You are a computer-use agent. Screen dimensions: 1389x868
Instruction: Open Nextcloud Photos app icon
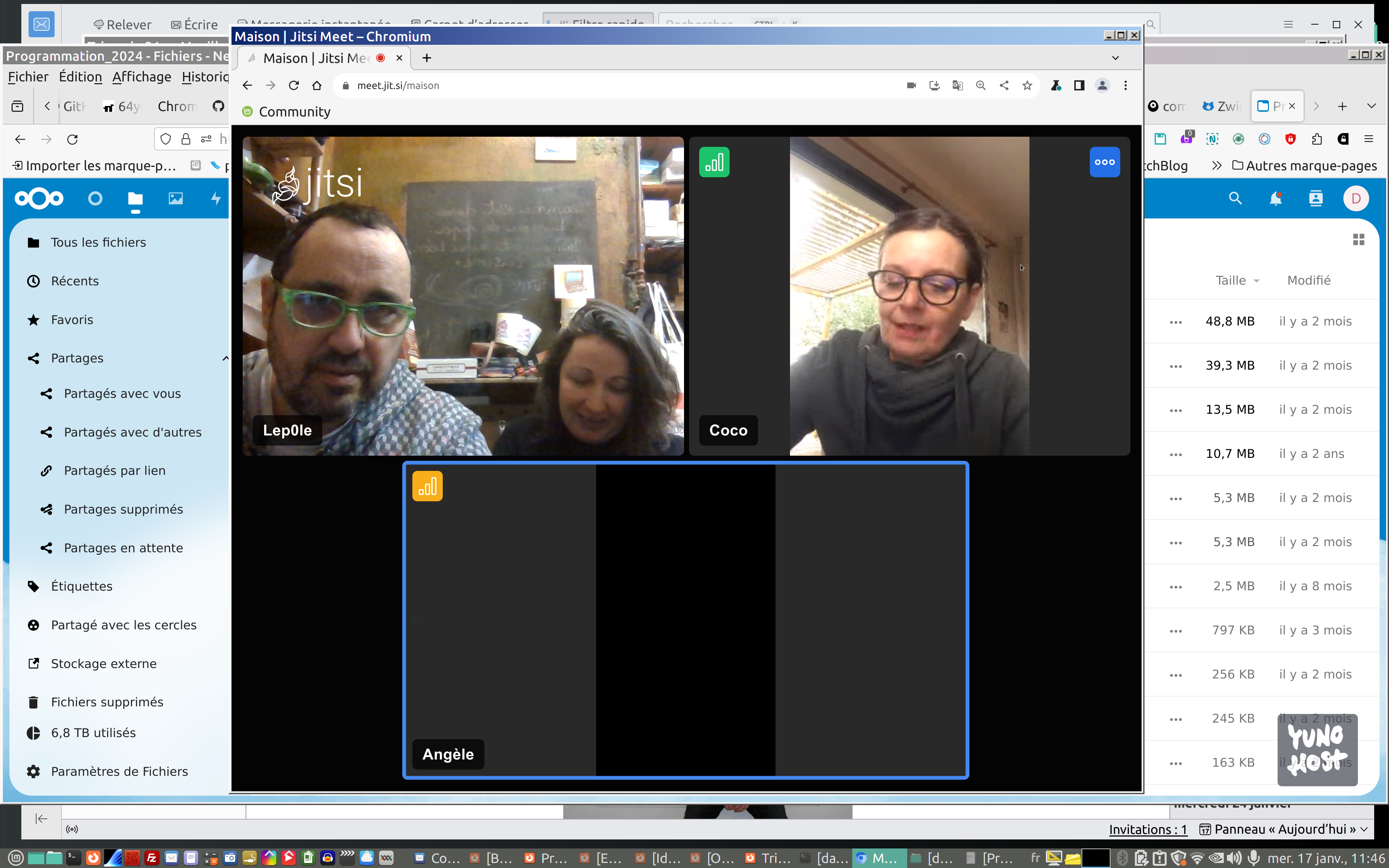click(x=176, y=199)
